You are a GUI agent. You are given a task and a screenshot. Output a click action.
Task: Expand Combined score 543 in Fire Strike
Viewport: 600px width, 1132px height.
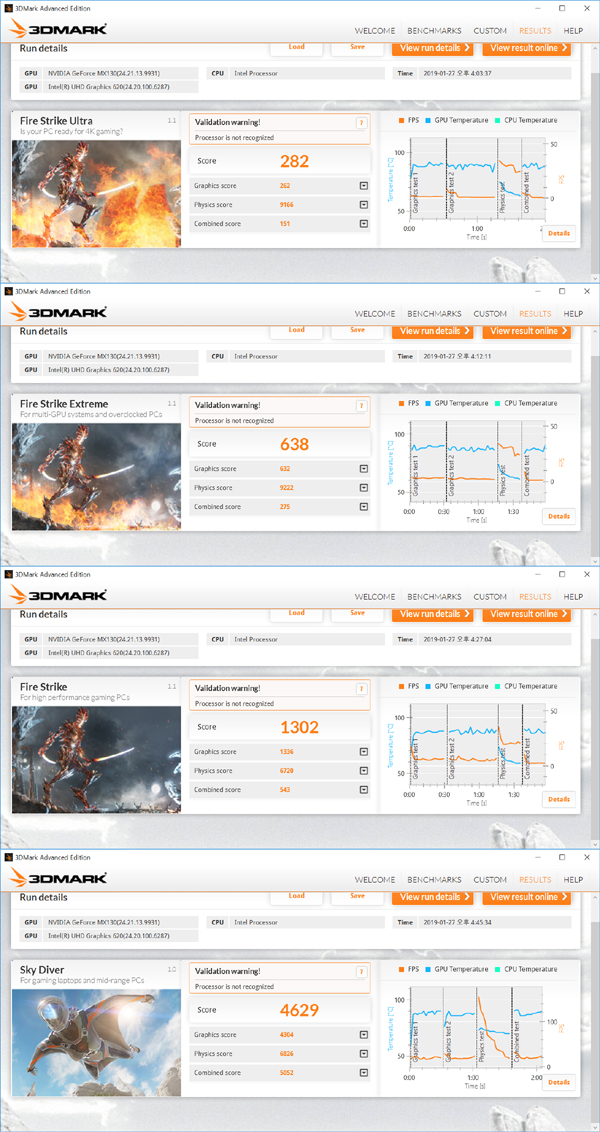(363, 790)
